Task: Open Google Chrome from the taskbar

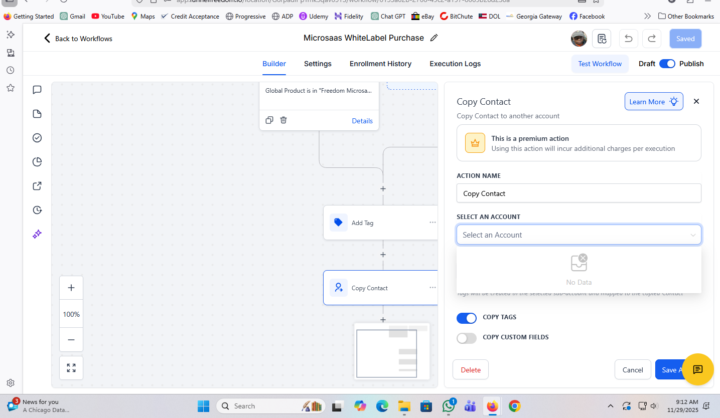Action: click(514, 406)
